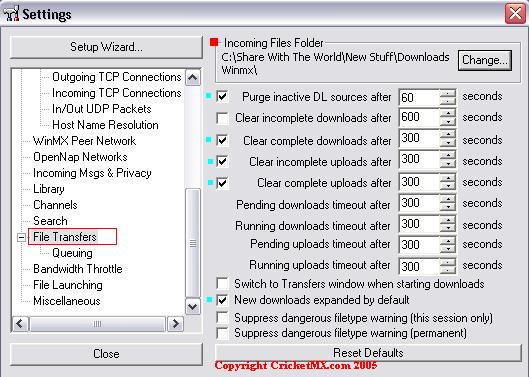Open Incoming Msgs & Privacy settings
The width and height of the screenshot is (529, 377).
tap(92, 173)
